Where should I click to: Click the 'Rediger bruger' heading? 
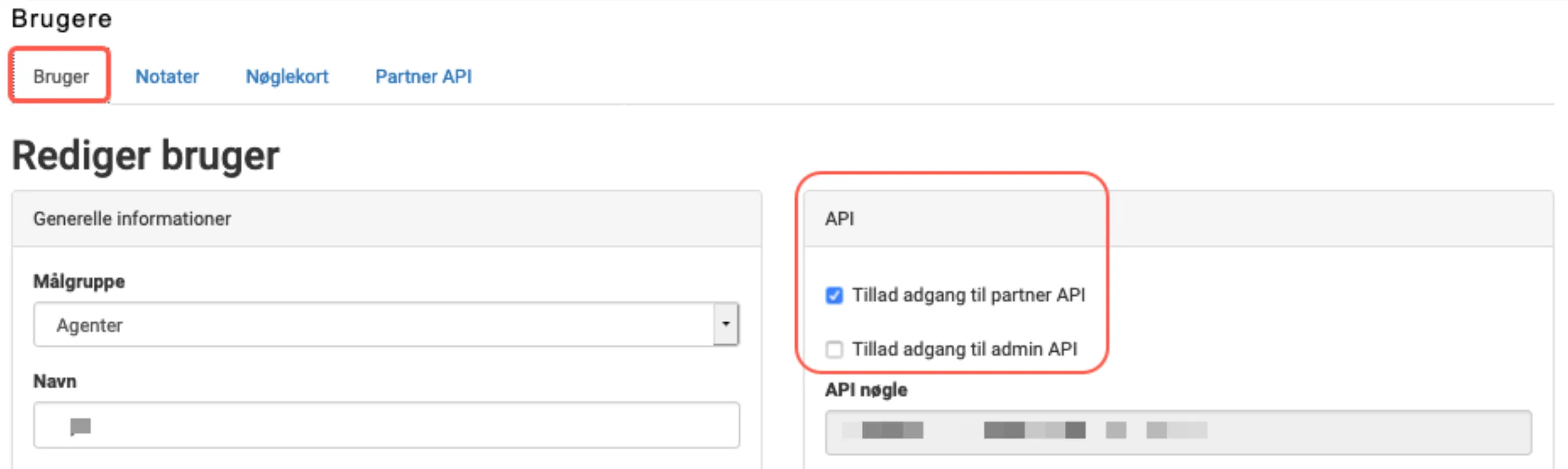coord(145,156)
